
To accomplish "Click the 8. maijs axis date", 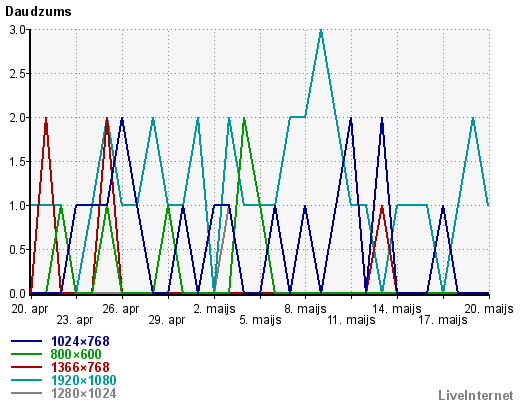I will 305,309.
